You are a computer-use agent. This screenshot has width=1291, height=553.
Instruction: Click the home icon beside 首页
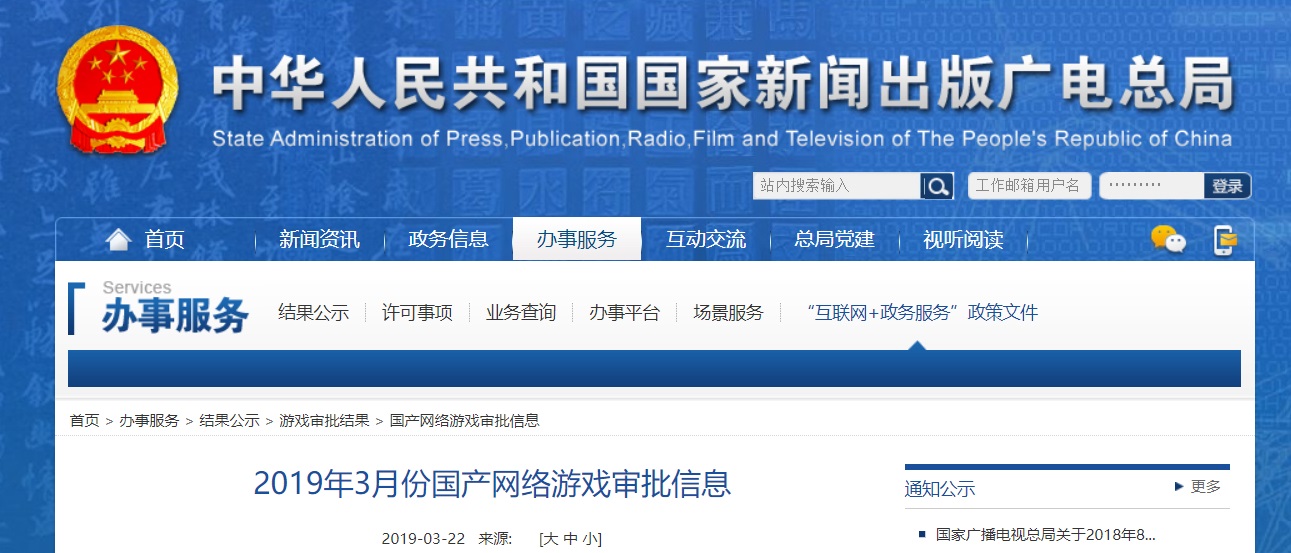point(118,240)
